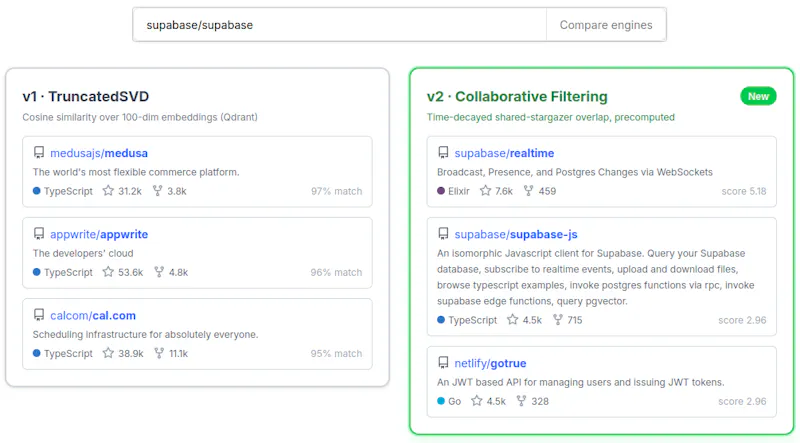Click the star icon on the medusa card
The width and height of the screenshot is (800, 443).
108,191
